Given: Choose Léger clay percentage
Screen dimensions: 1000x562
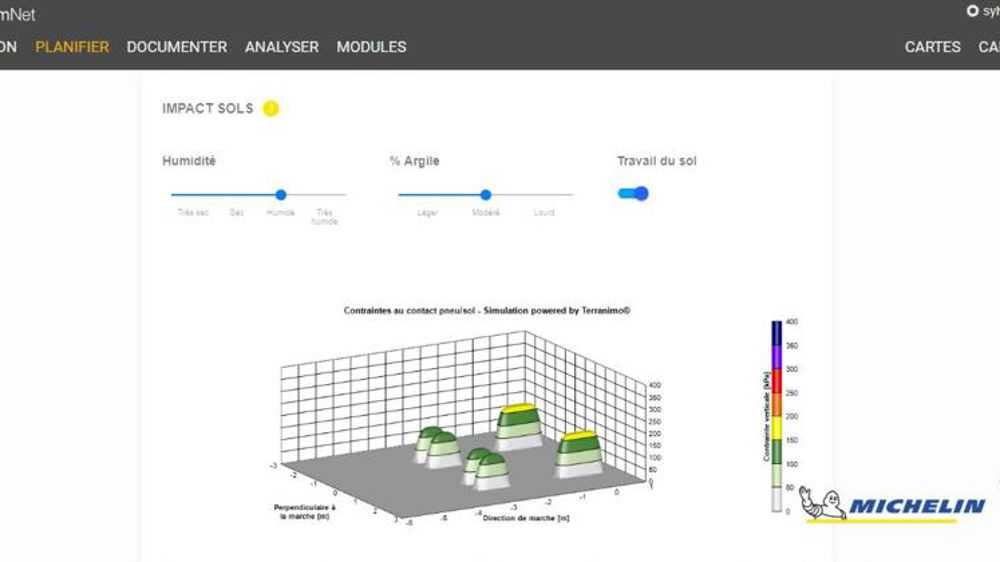Looking at the screenshot, I should click(427, 212).
